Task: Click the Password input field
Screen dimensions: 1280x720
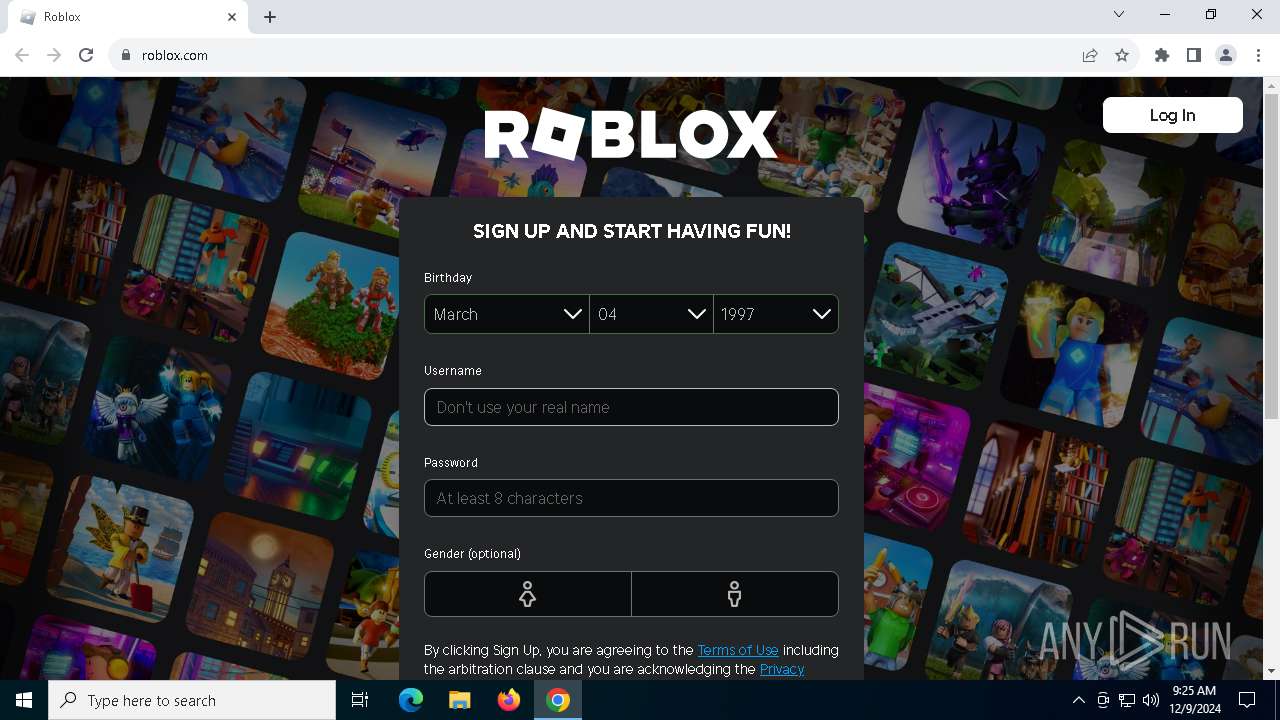Action: click(631, 498)
